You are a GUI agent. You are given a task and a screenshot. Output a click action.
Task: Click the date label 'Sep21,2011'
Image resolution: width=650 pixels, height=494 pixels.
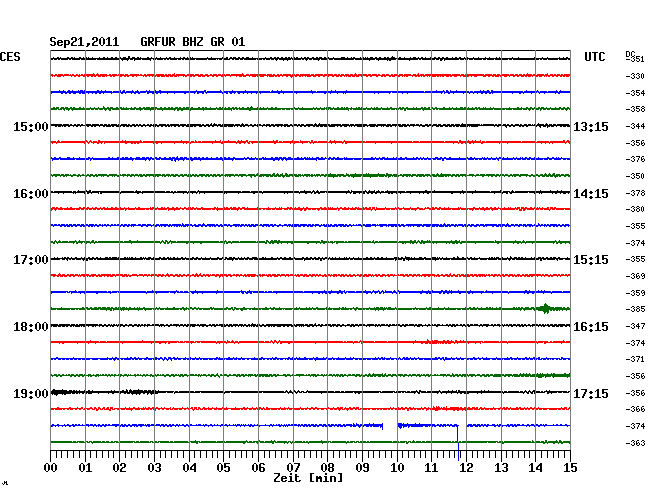84,42
